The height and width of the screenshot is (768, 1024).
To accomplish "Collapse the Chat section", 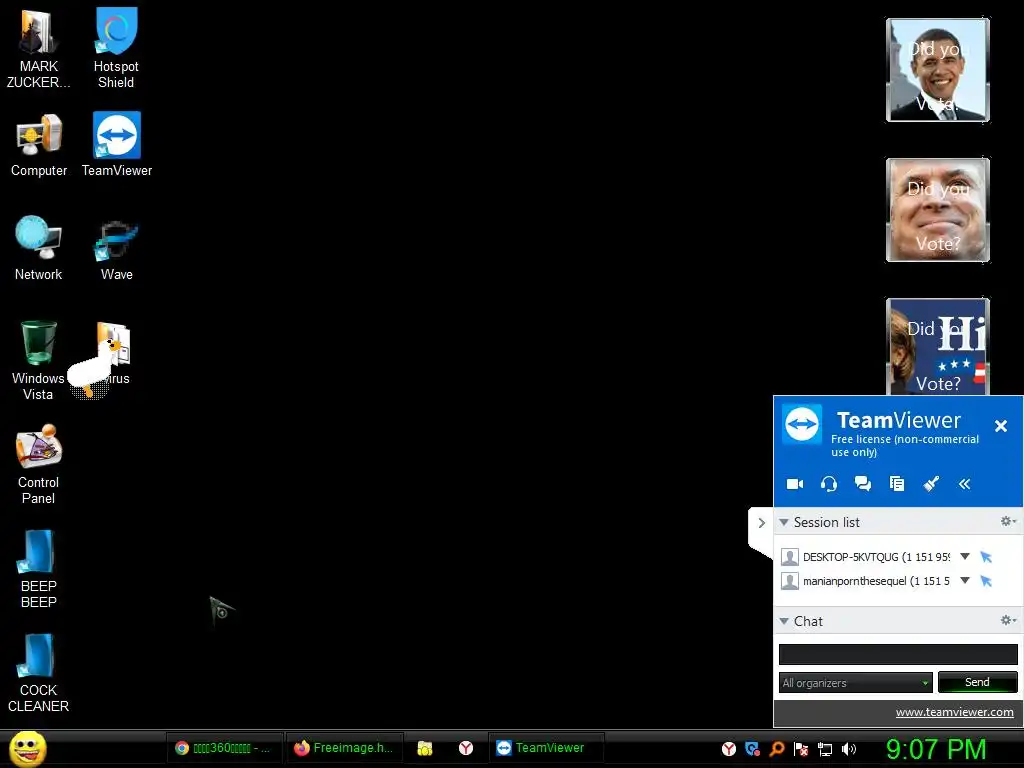I will (784, 621).
